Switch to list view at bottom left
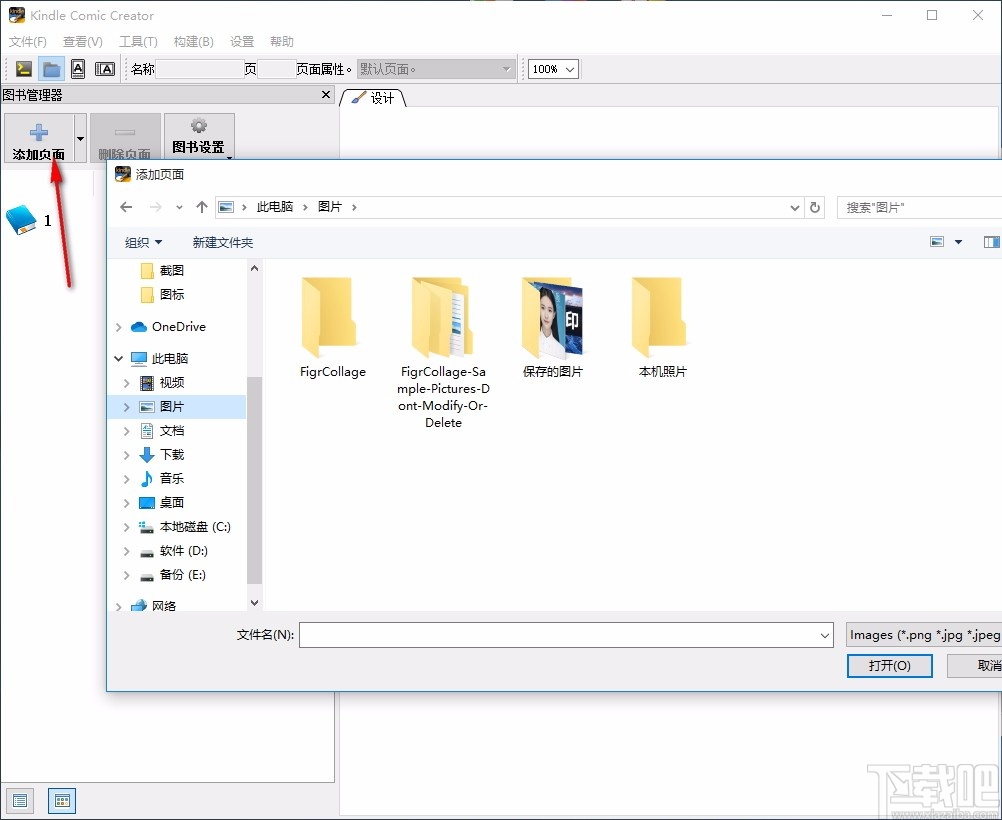 [20, 800]
